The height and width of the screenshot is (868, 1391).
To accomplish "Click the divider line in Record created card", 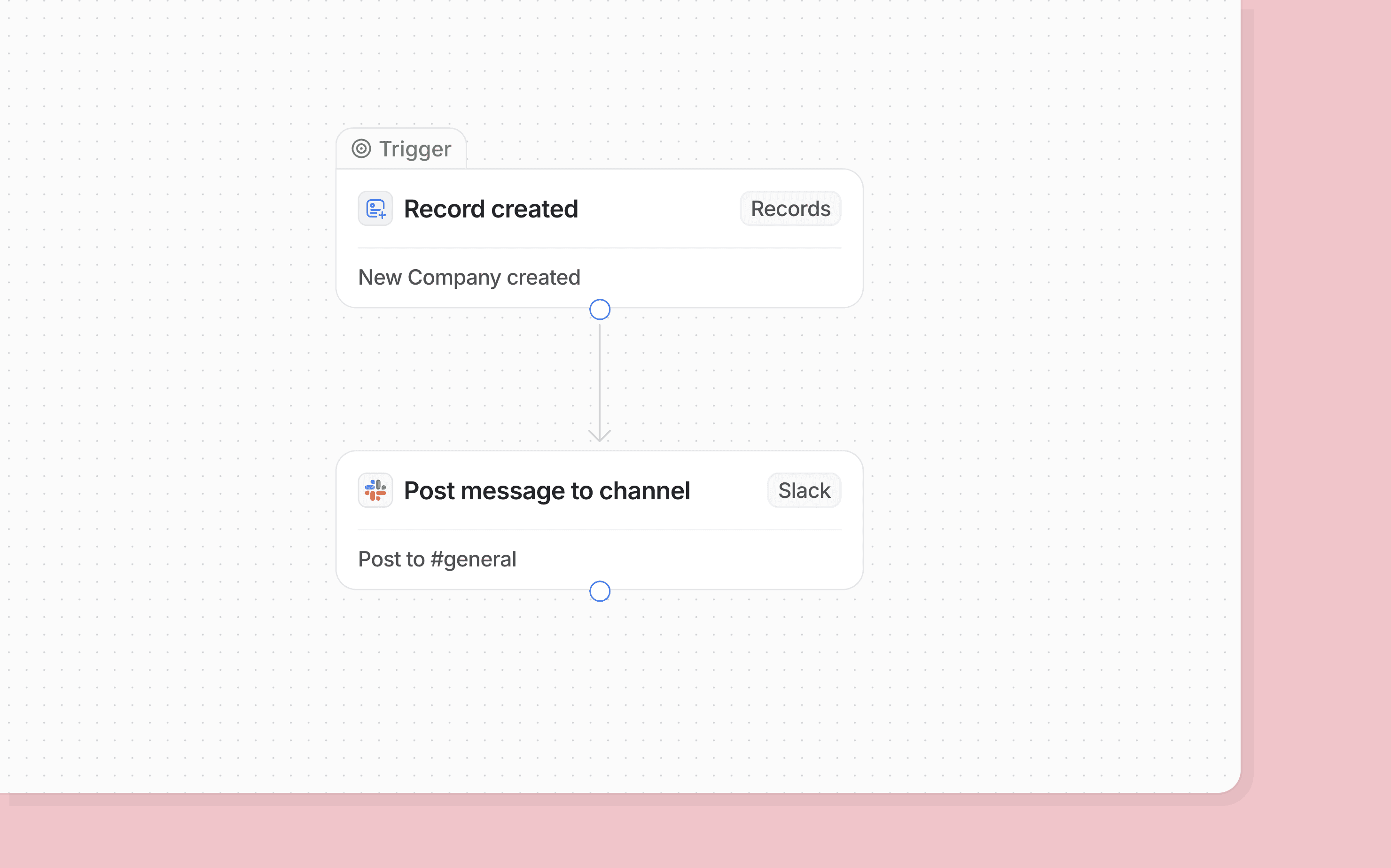I will click(600, 248).
